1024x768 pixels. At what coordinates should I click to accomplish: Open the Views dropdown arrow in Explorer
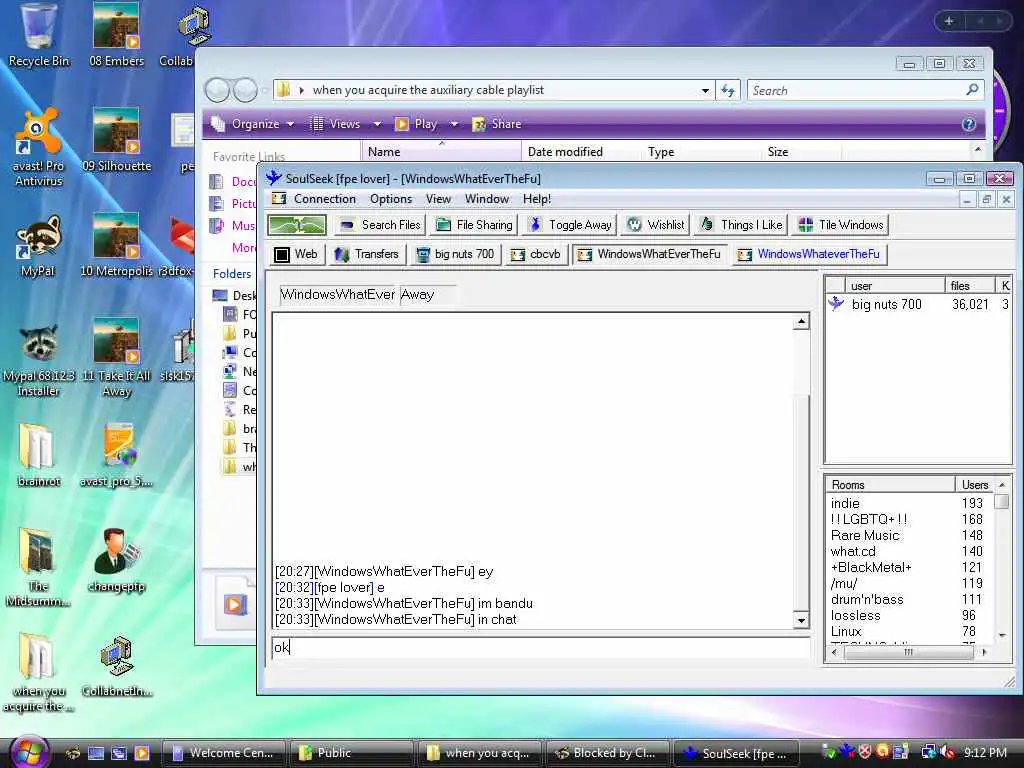pyautogui.click(x=377, y=124)
